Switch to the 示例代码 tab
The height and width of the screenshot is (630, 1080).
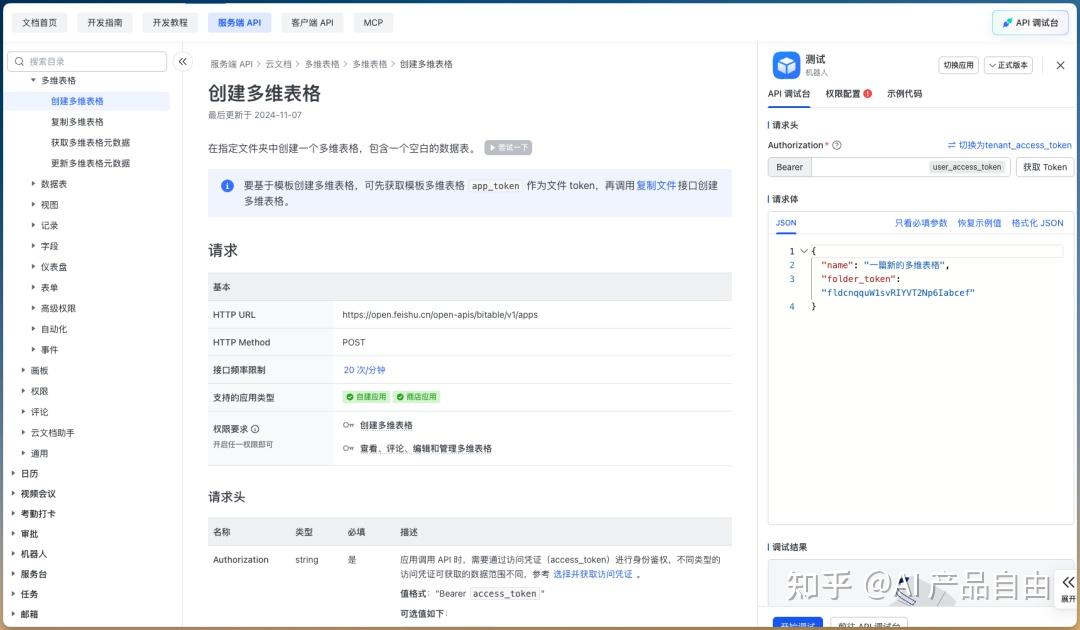(904, 94)
